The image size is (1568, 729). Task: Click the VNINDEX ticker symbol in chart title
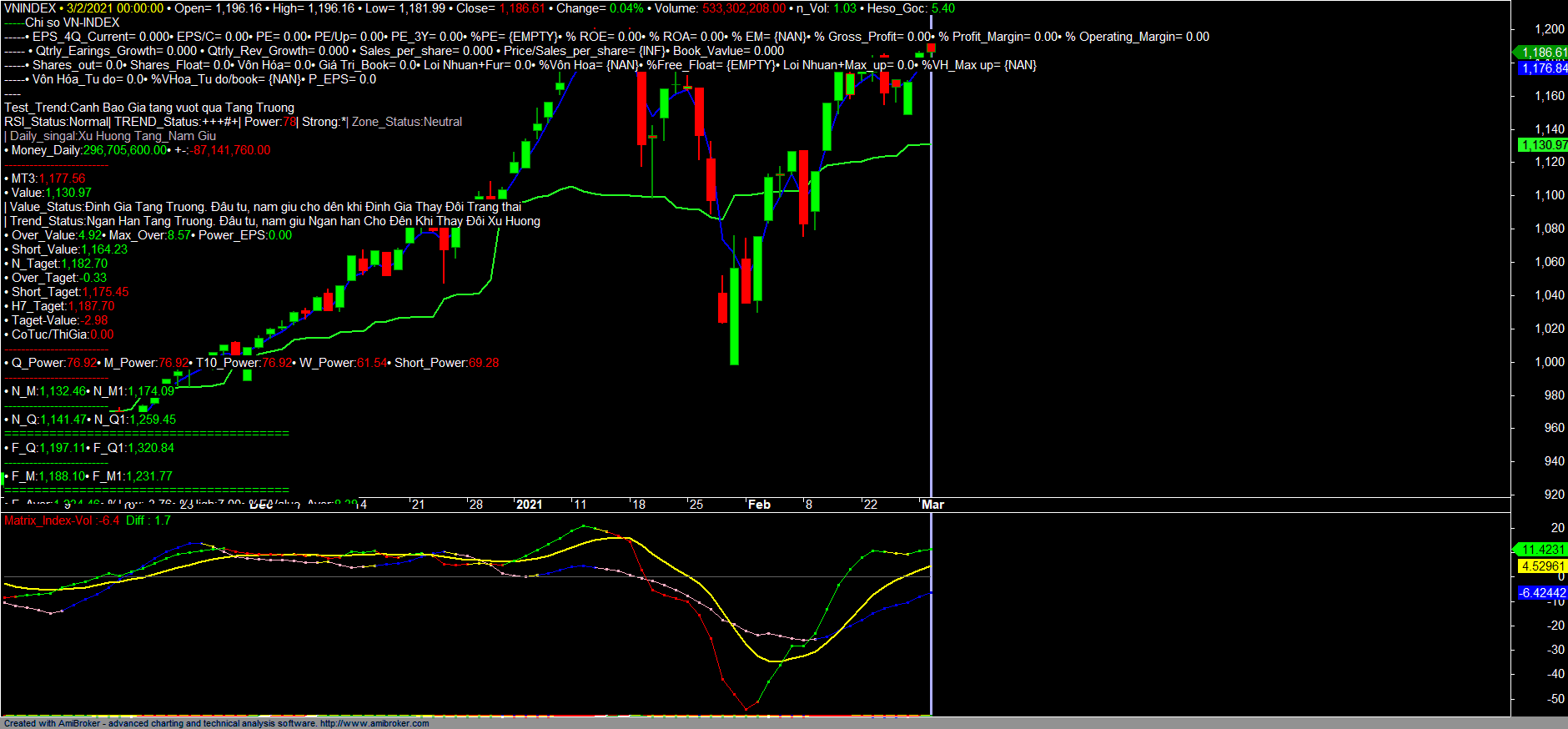(30, 8)
